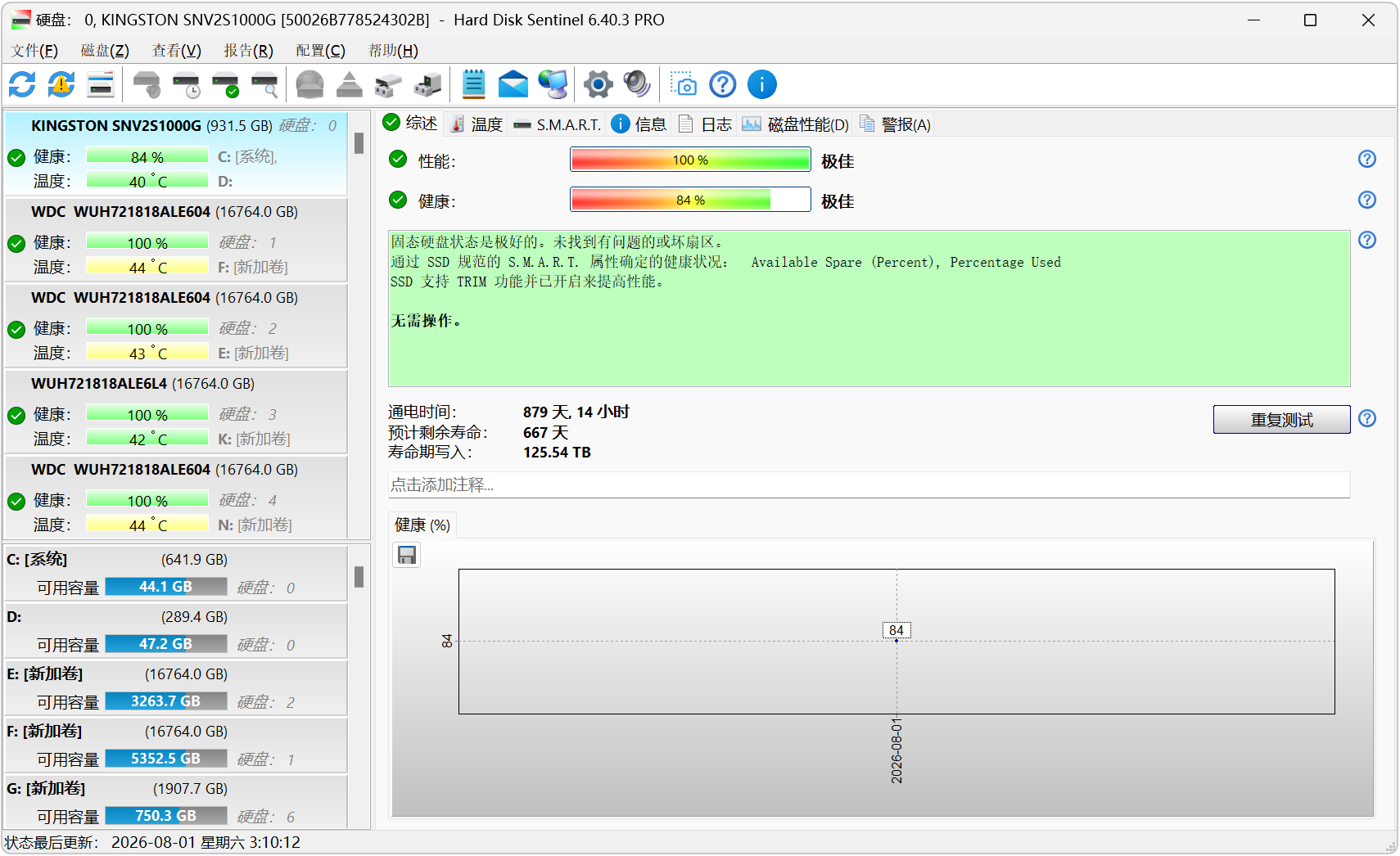Open the 查看(V) menu
The height and width of the screenshot is (856, 1400).
[177, 51]
